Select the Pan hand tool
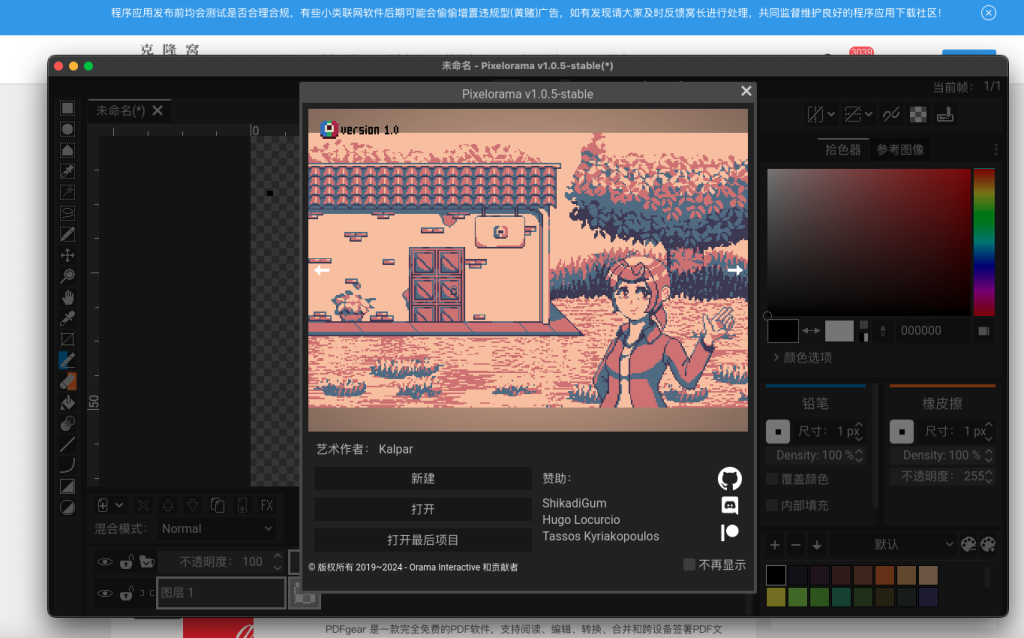Screen dimensions: 1024x638 [67, 297]
